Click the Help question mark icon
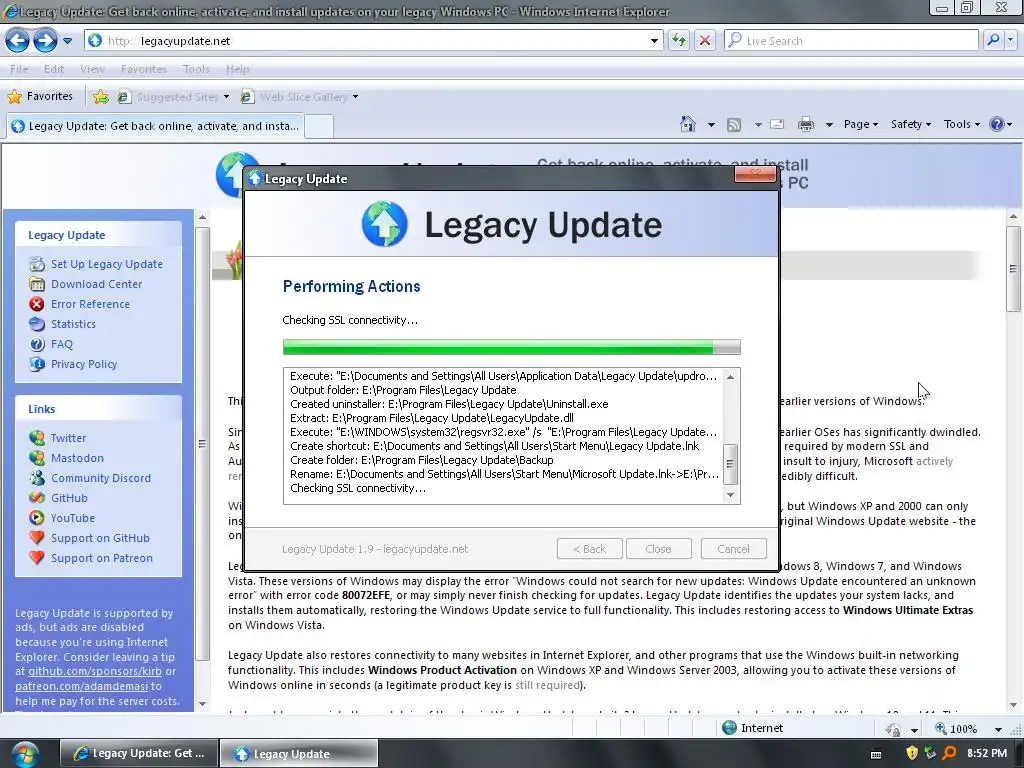The image size is (1024, 768). point(997,124)
